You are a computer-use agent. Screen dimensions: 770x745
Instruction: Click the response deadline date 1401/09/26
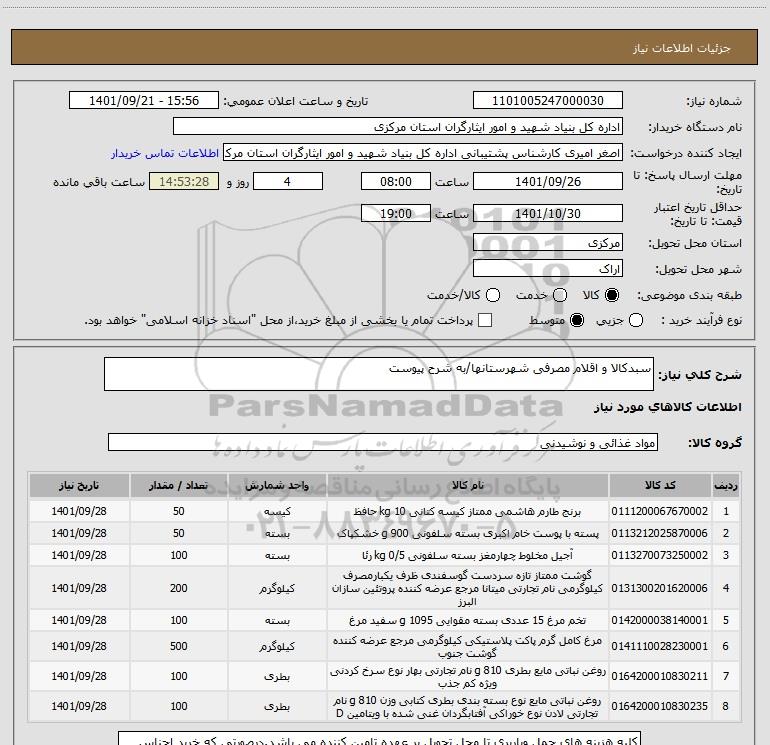click(x=548, y=182)
